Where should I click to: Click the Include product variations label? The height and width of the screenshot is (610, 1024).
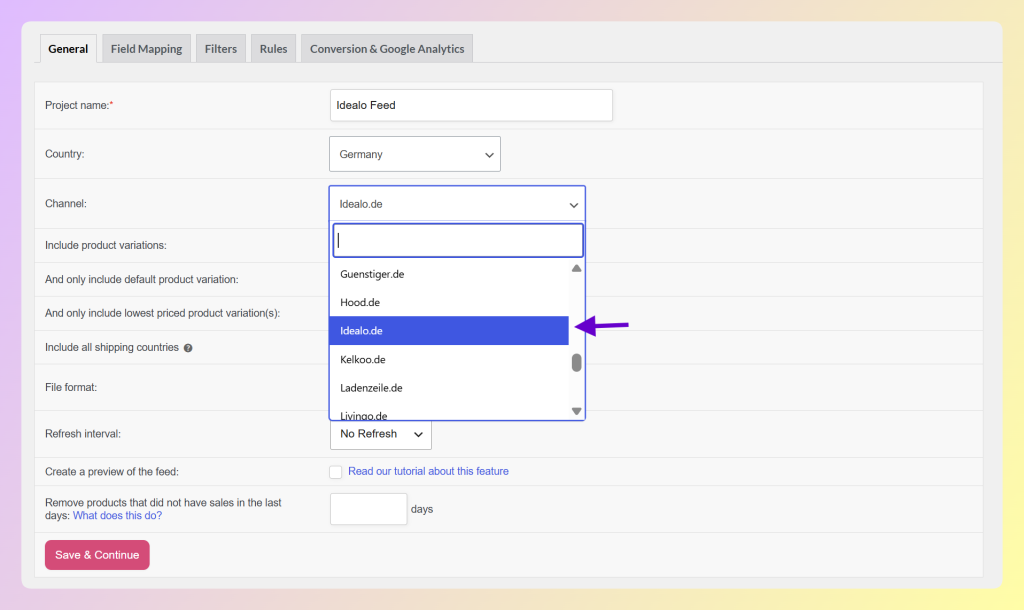click(106, 246)
